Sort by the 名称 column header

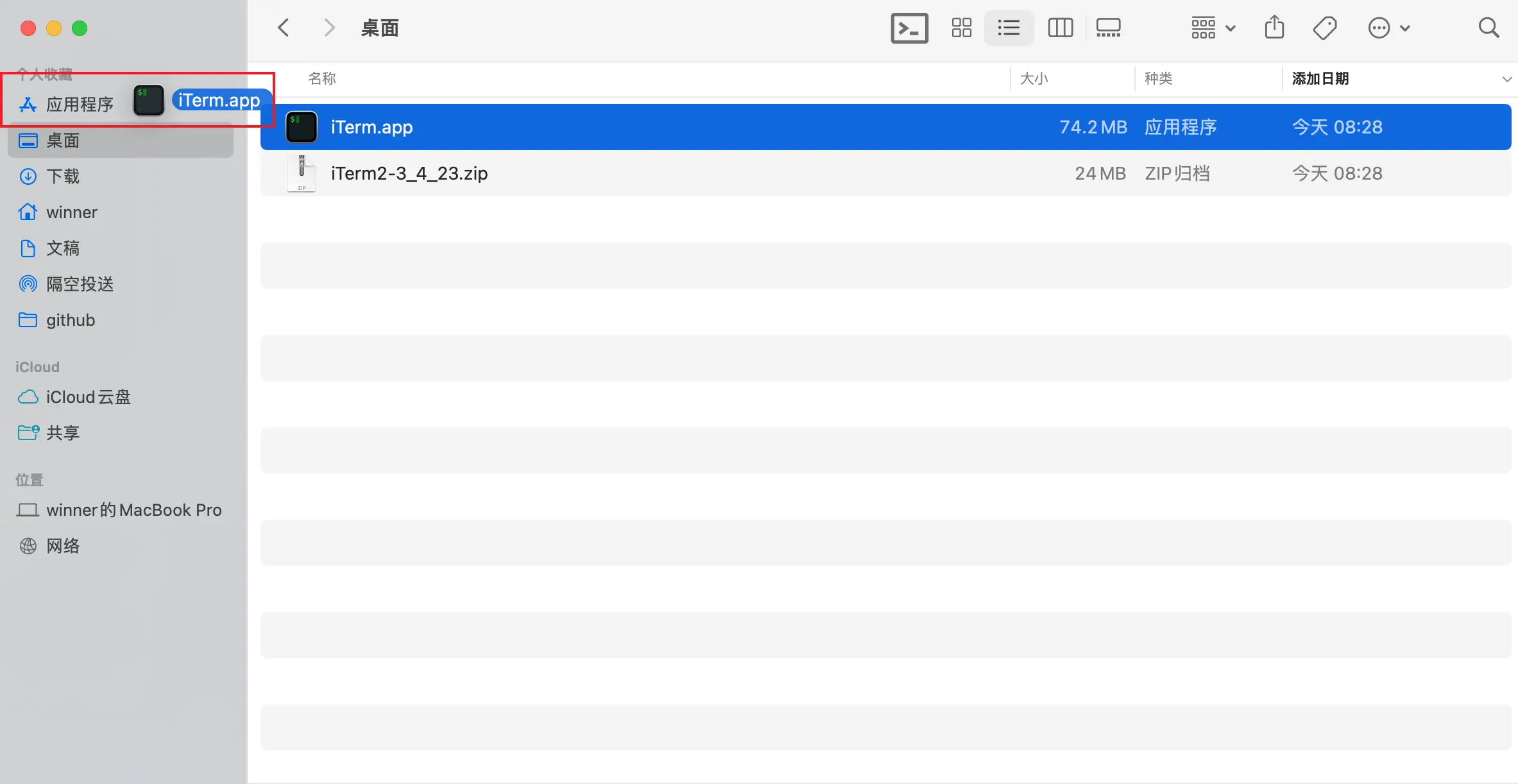click(x=322, y=79)
